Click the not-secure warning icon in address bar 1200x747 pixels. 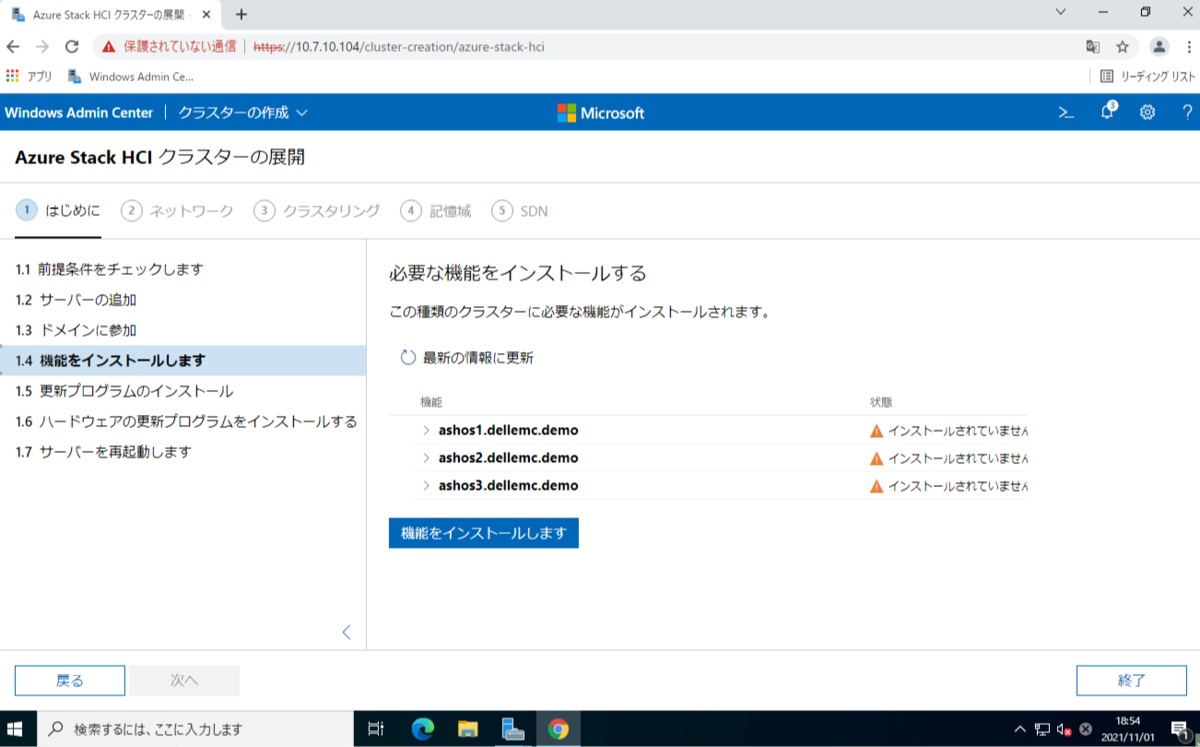pyautogui.click(x=109, y=46)
